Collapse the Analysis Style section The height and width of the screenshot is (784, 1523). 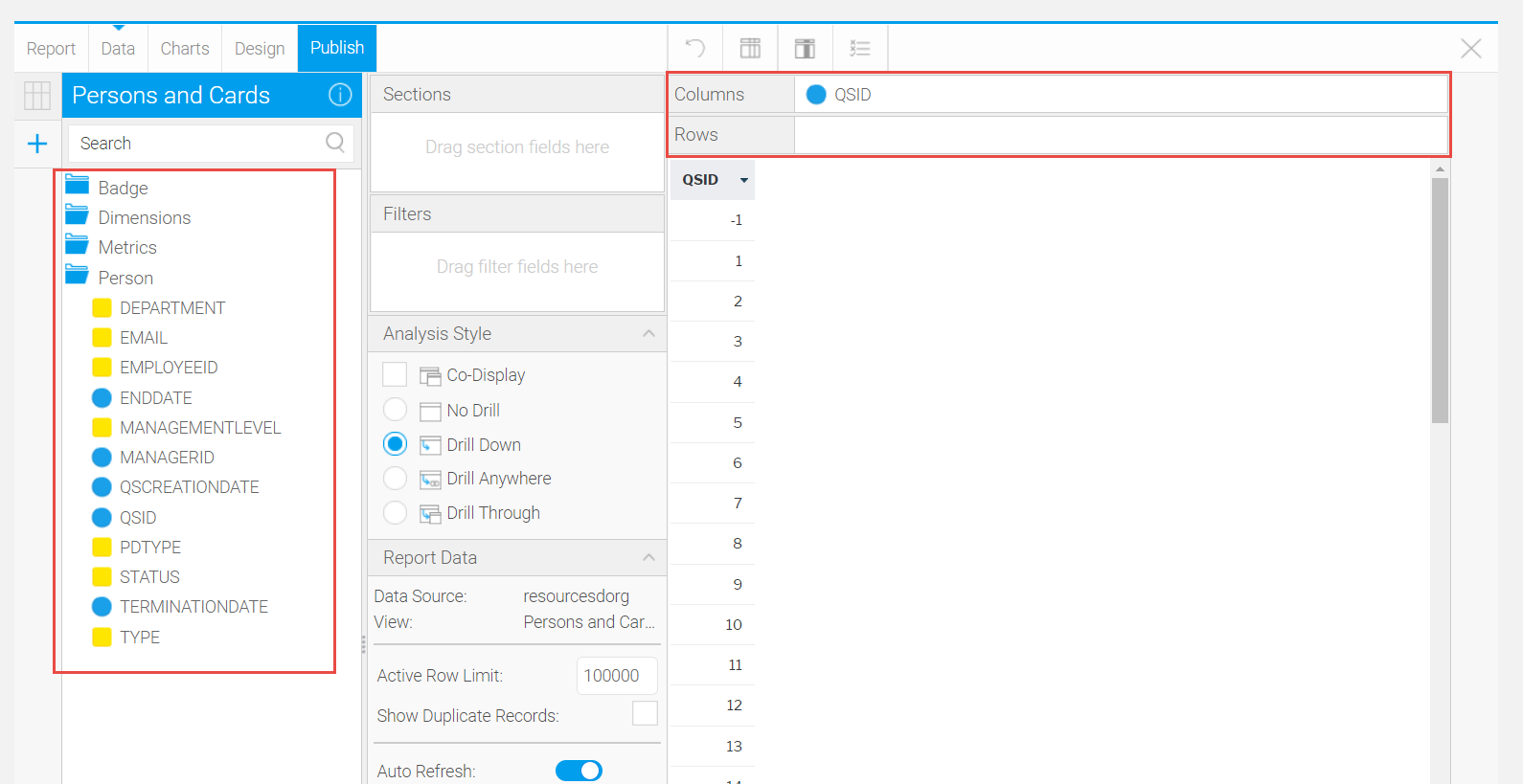[x=648, y=333]
